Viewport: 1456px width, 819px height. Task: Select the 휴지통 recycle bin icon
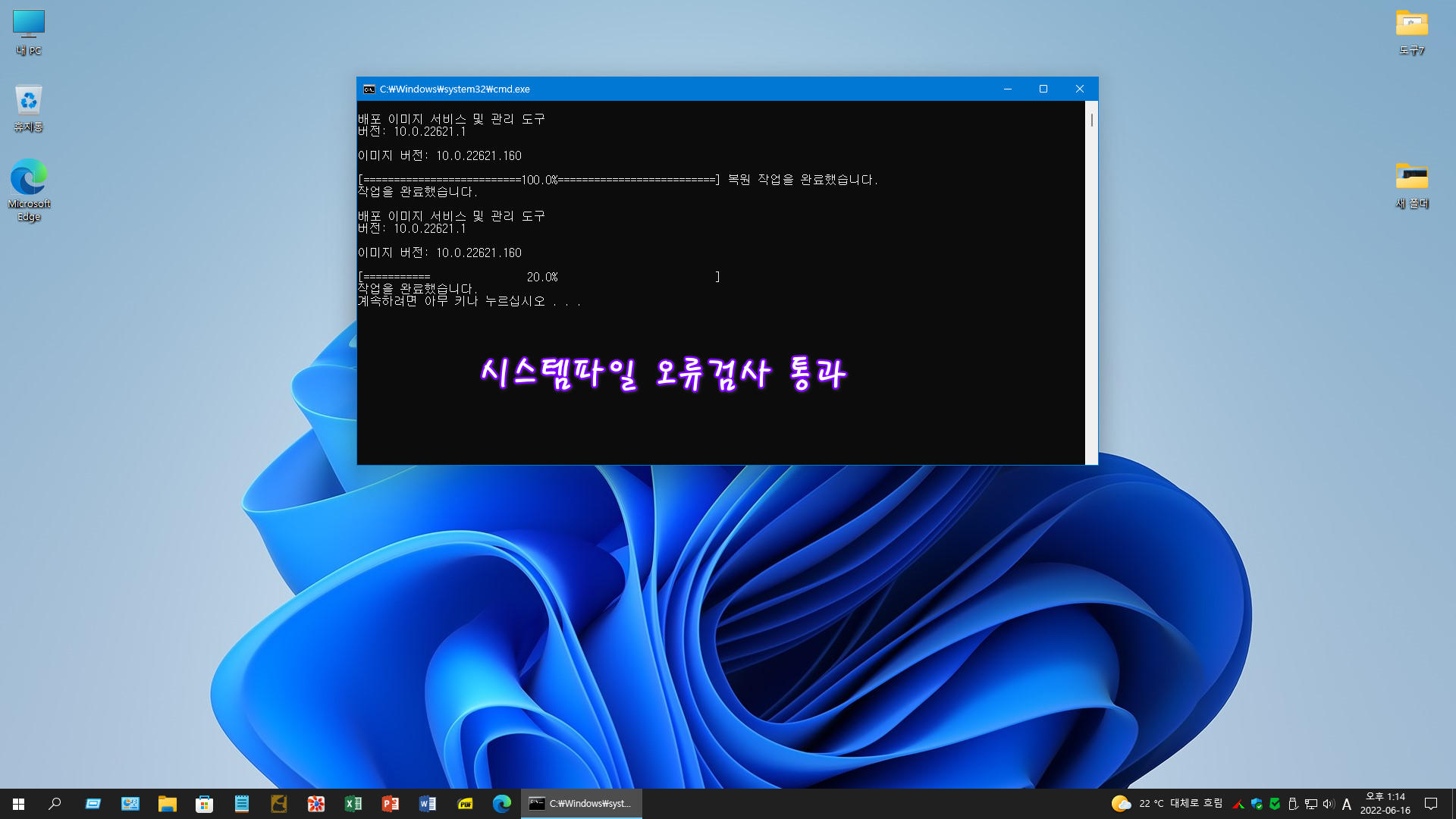click(29, 108)
